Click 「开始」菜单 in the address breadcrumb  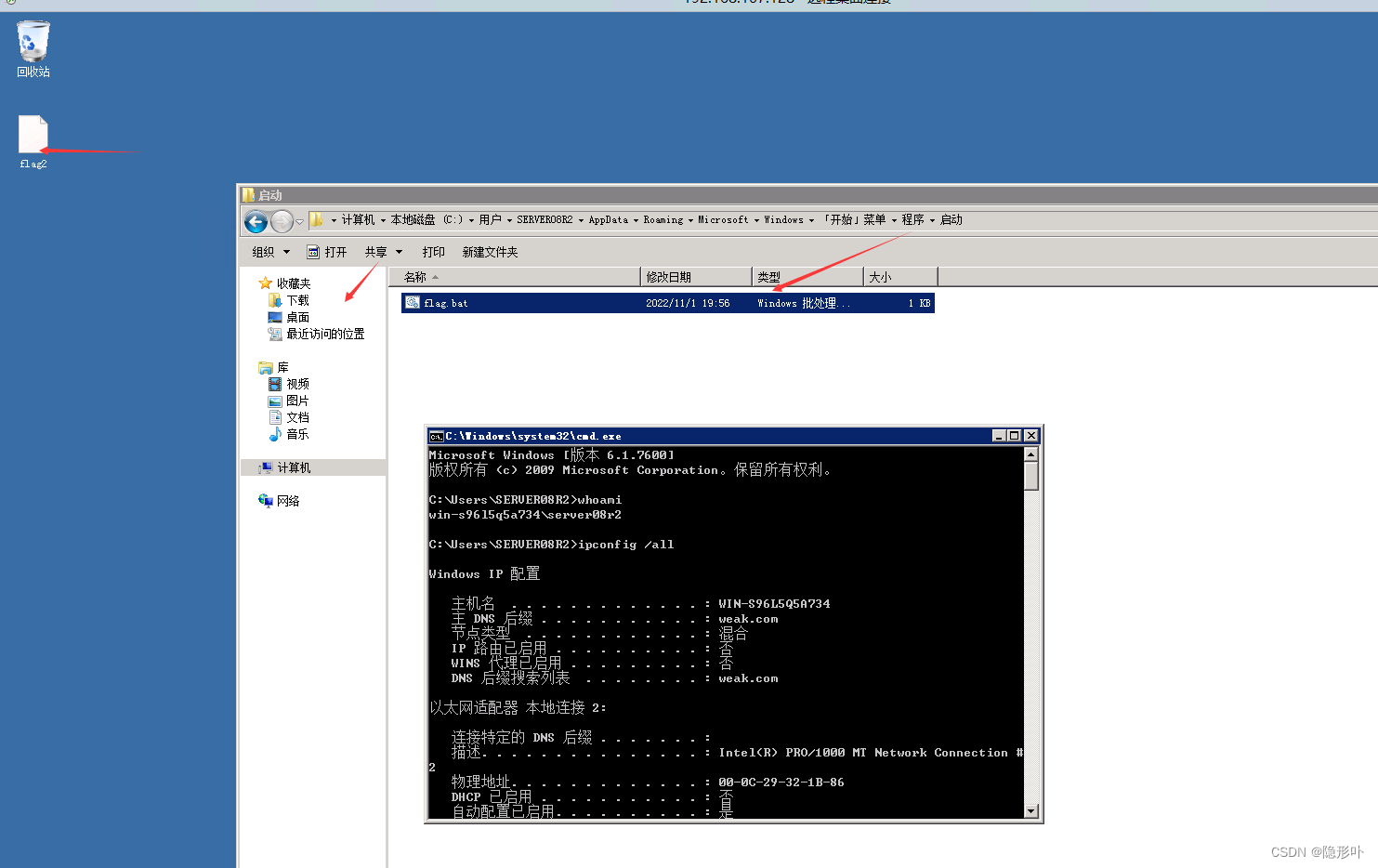[x=852, y=220]
